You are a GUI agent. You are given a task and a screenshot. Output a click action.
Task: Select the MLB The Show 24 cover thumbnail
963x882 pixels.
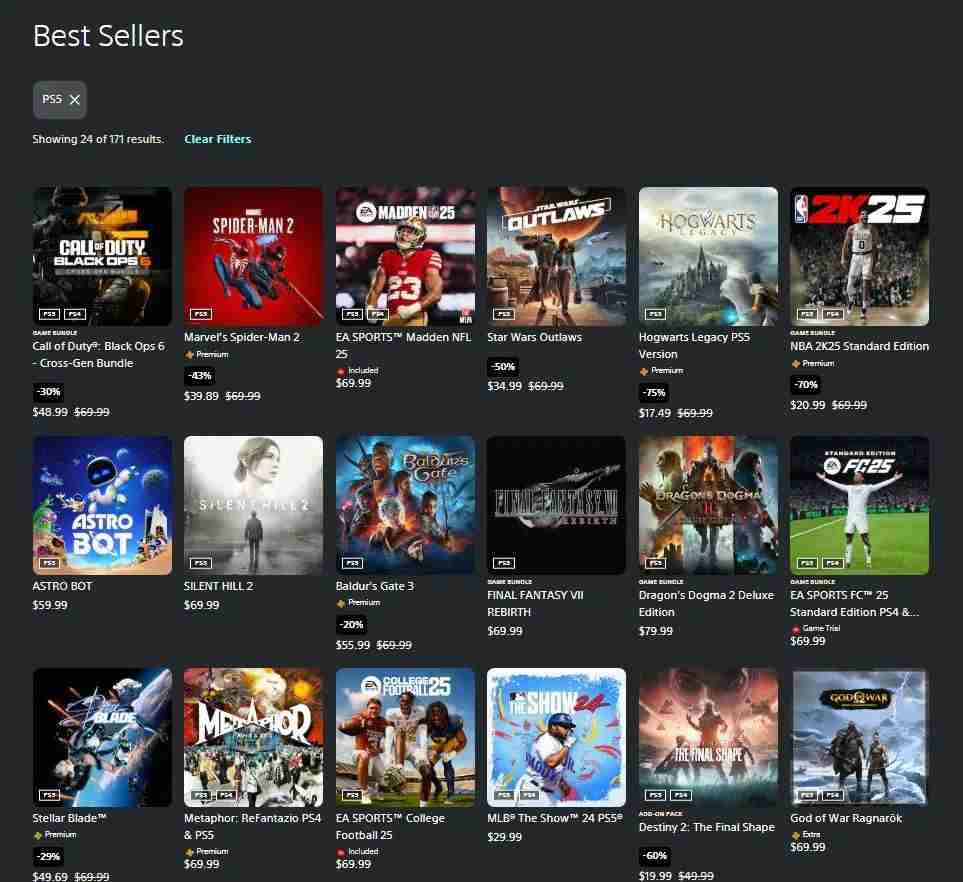556,737
